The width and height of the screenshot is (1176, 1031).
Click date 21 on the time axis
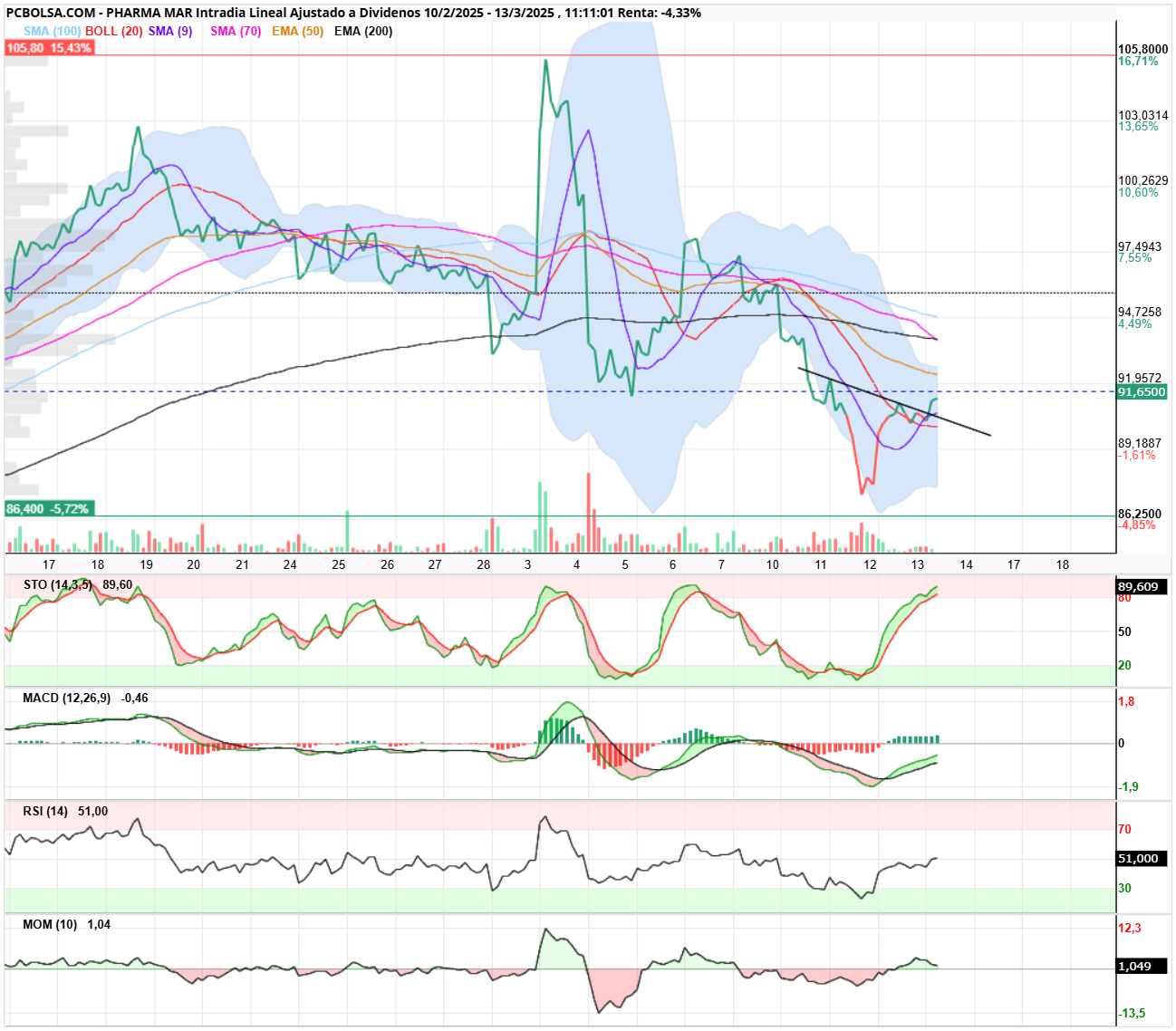click(x=242, y=564)
